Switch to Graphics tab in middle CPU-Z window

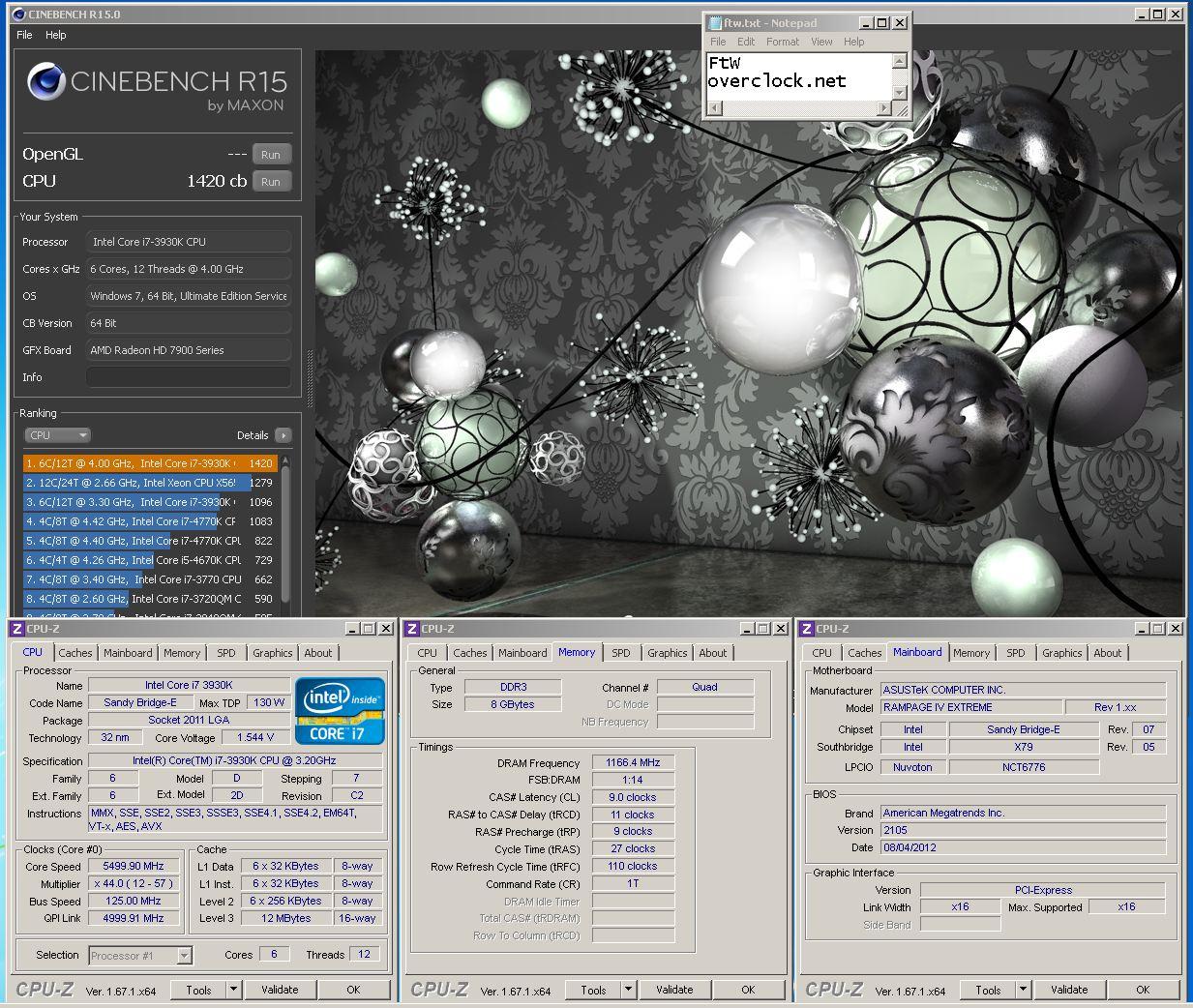pos(668,653)
